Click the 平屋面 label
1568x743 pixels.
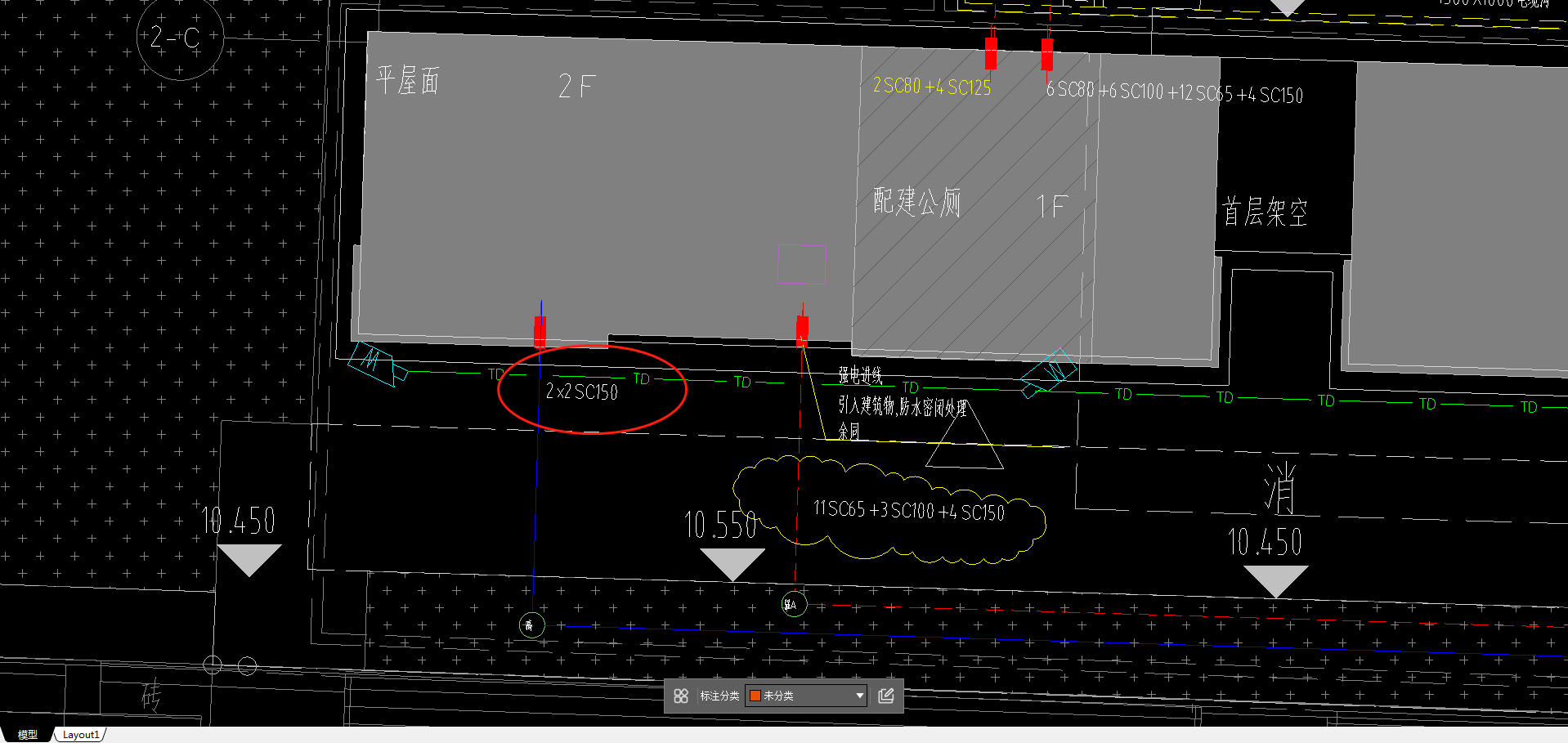click(408, 80)
